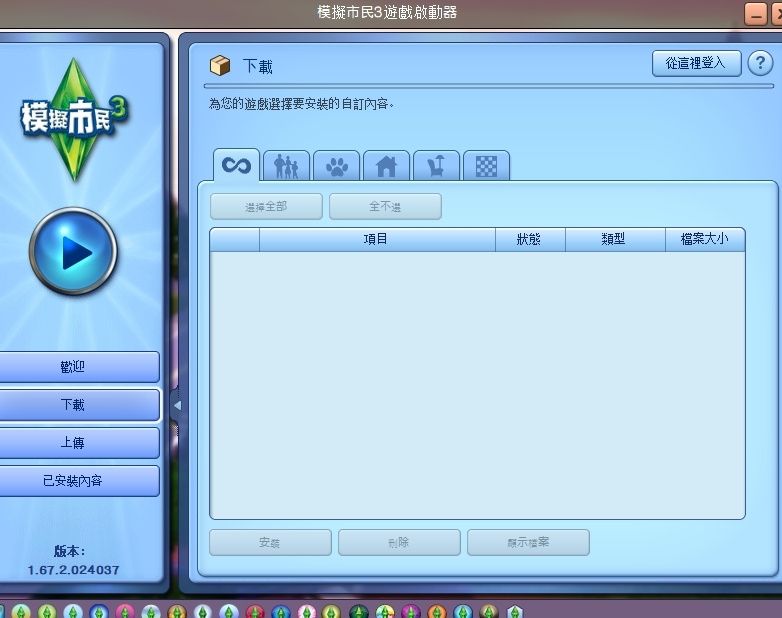
Task: Click the 從這裡登入 login button
Action: point(696,63)
